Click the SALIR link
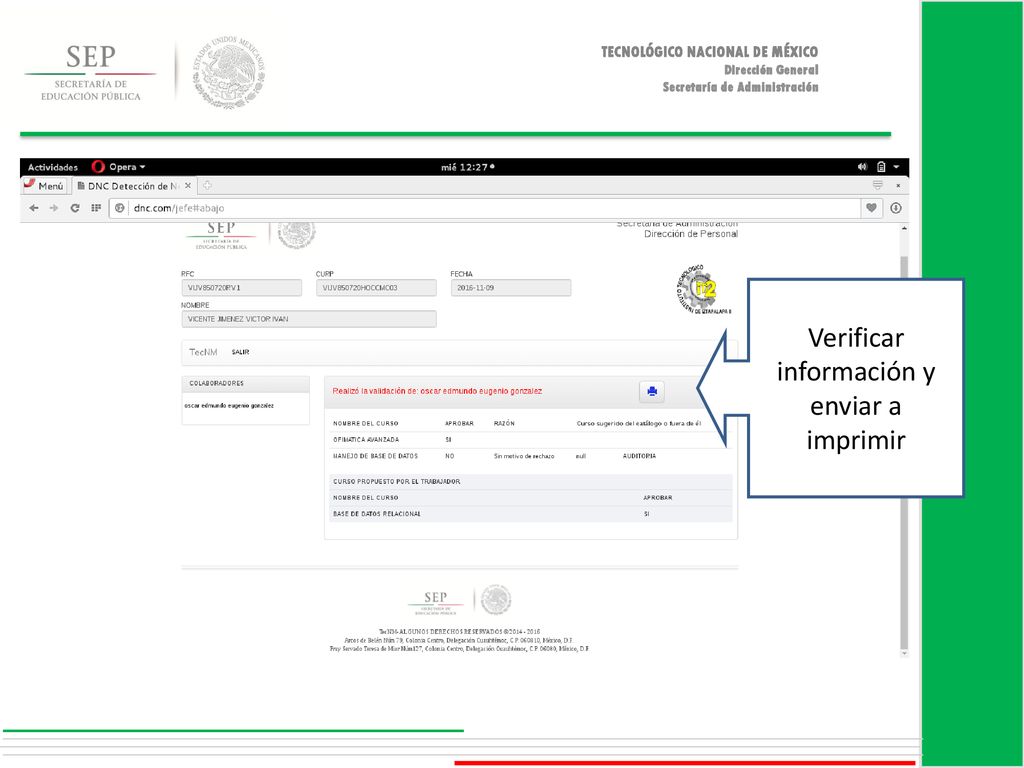Viewport: 1024px width, 768px height. tap(240, 352)
